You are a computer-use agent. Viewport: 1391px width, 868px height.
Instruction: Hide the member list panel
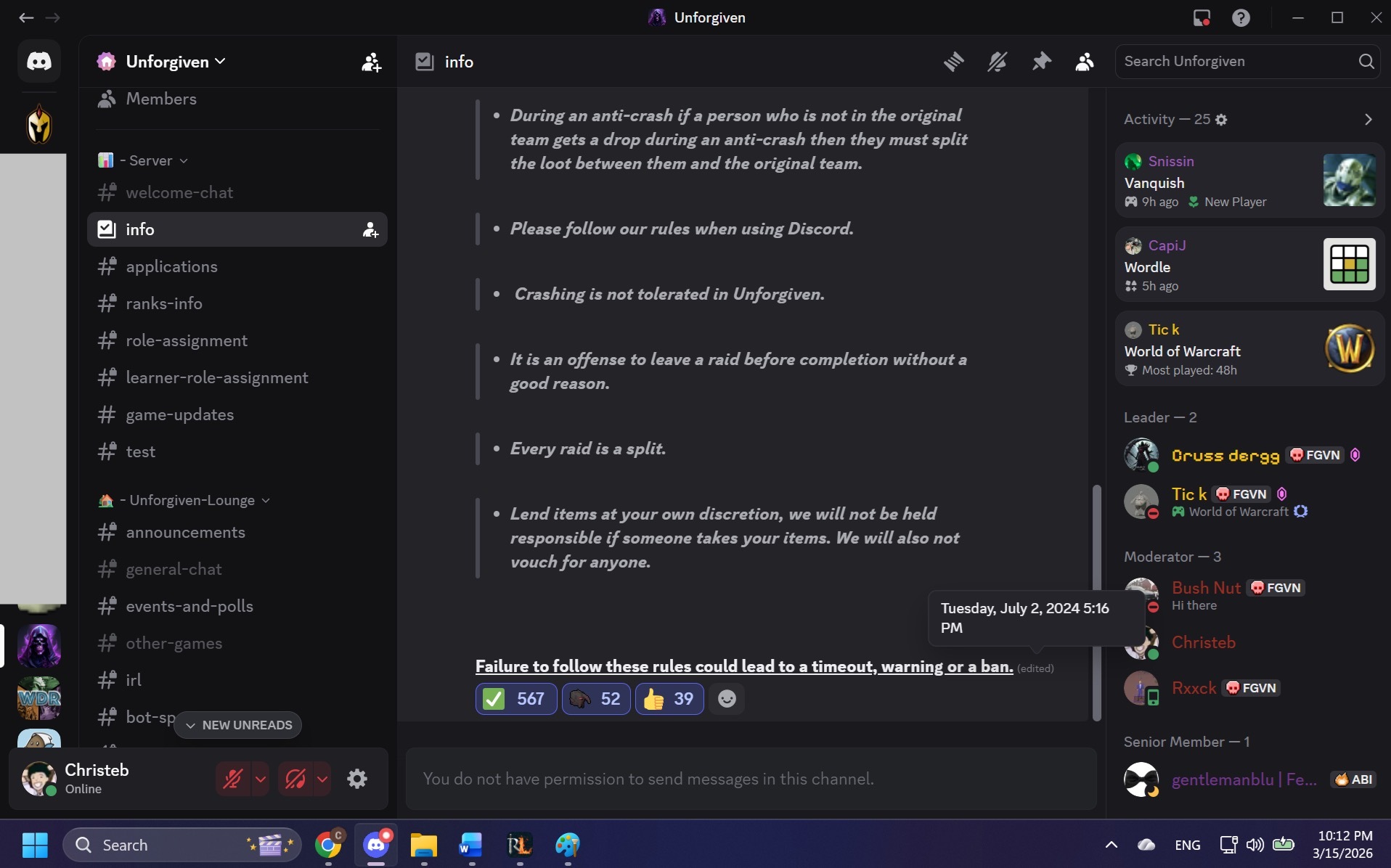(x=1084, y=62)
